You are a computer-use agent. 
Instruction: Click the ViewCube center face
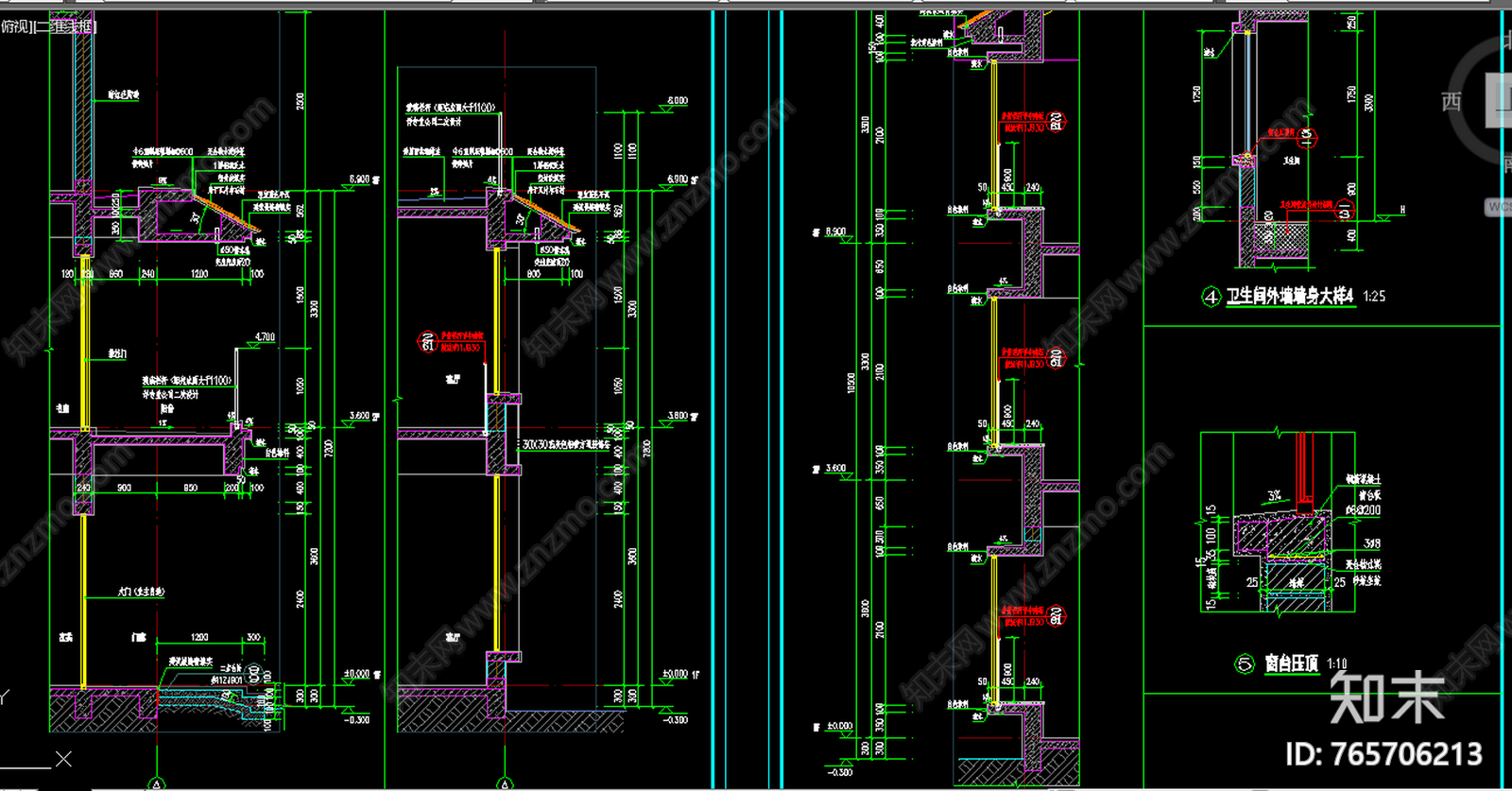[x=1501, y=100]
